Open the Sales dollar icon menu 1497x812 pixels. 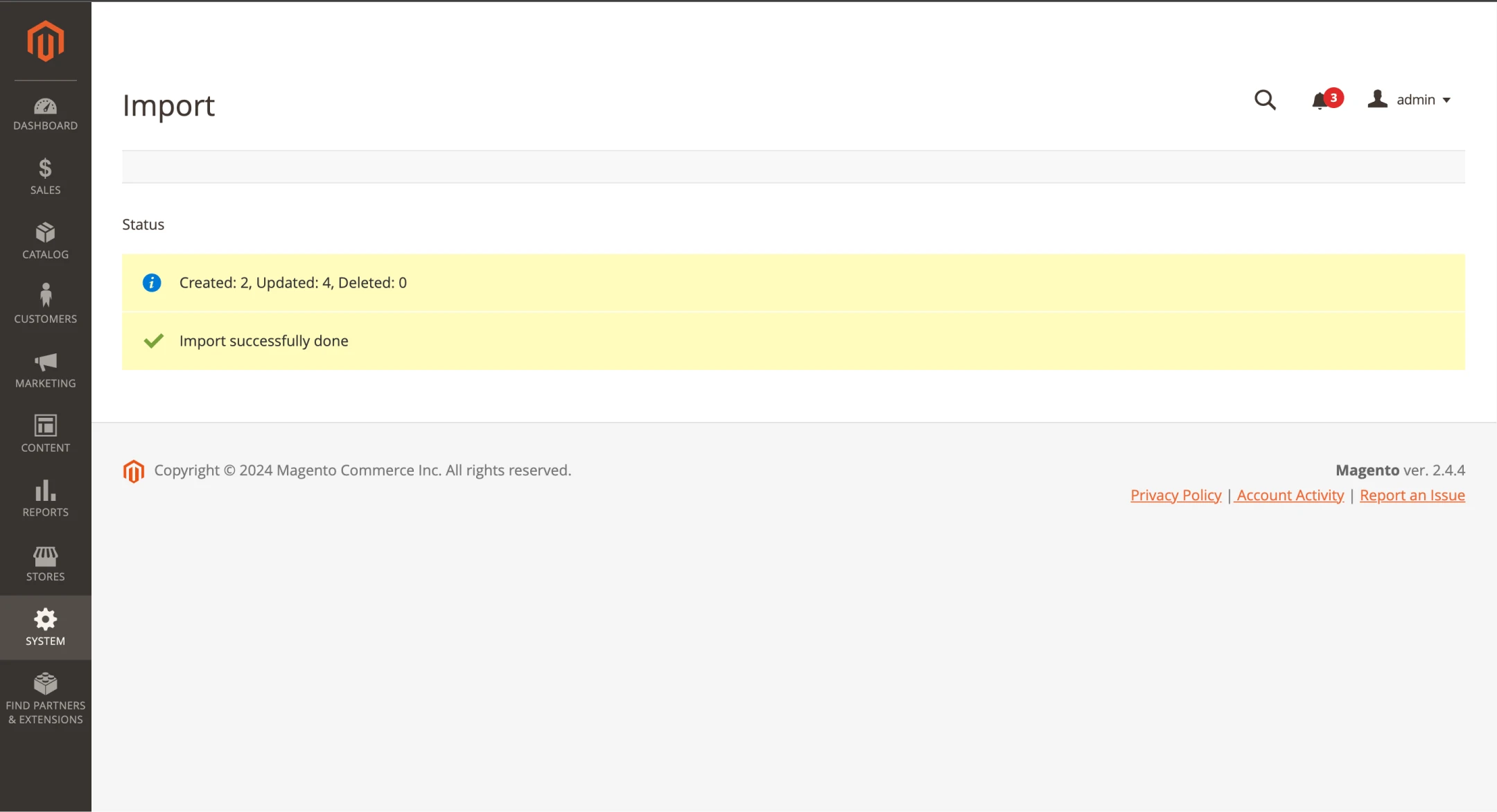(46, 168)
